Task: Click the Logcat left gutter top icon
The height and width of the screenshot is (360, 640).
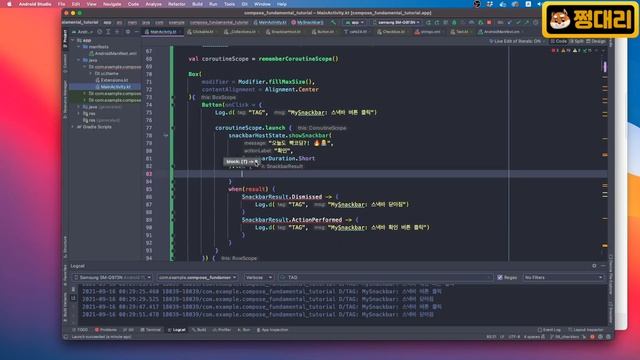Action: click(73, 289)
